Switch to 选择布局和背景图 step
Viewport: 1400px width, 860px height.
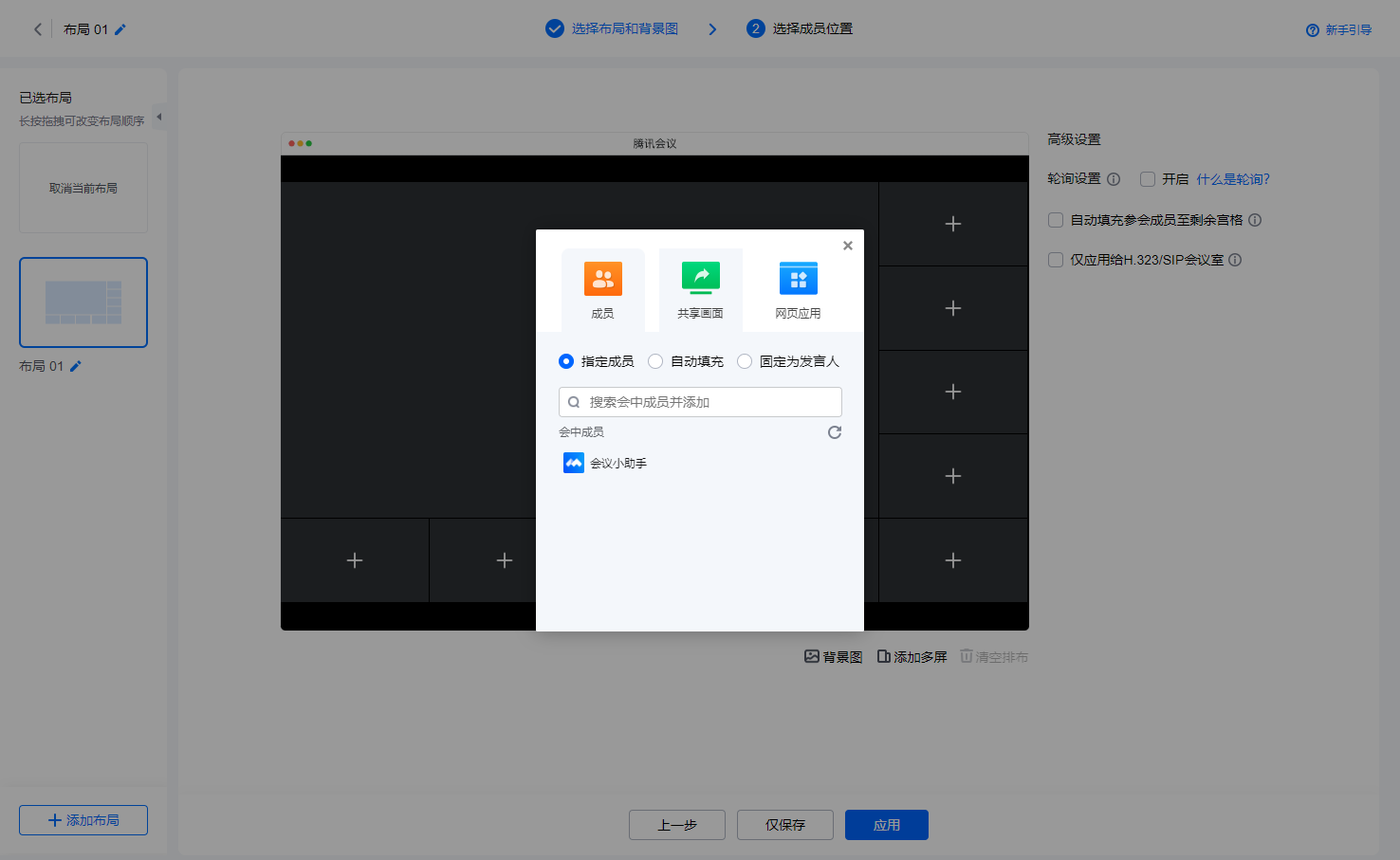[x=623, y=29]
